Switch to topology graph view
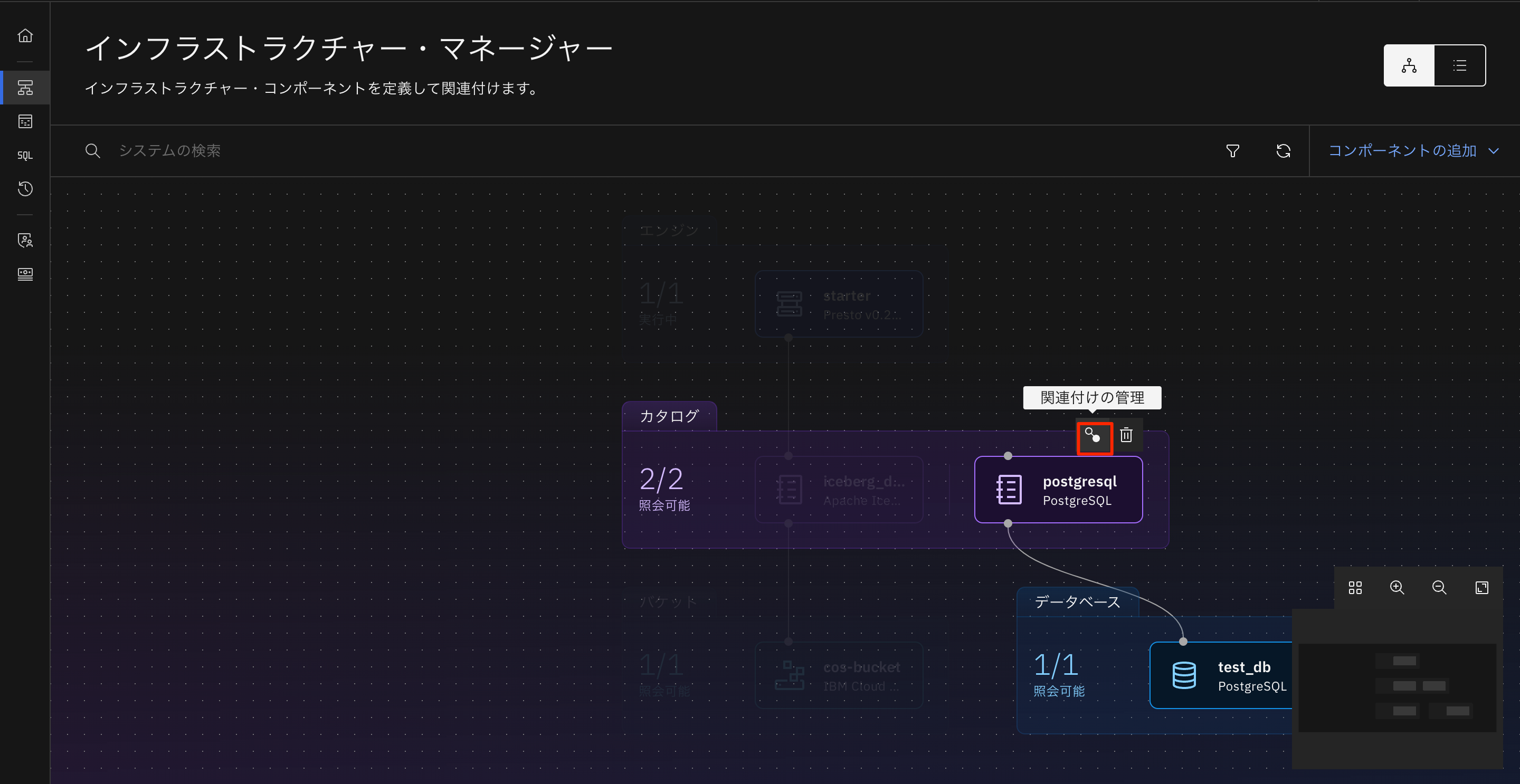 pyautogui.click(x=1409, y=65)
